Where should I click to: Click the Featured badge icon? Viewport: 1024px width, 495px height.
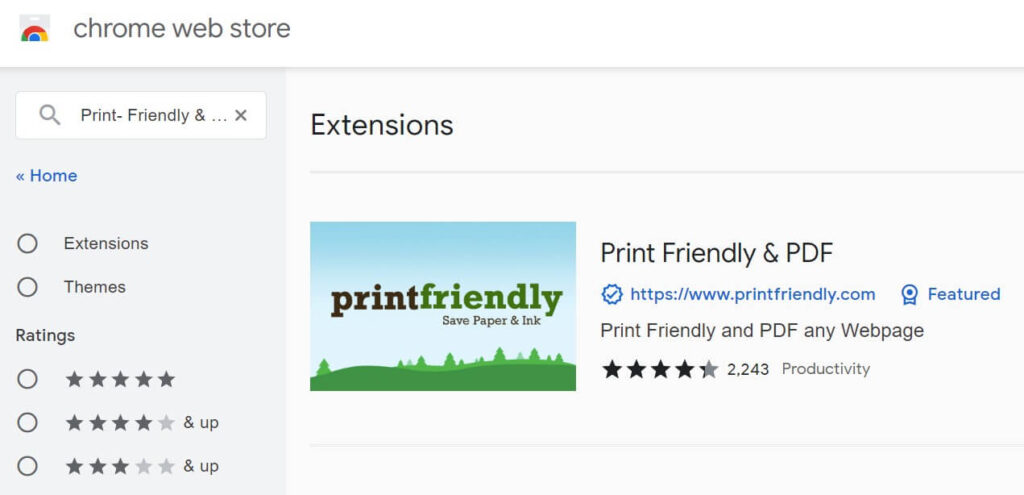(x=909, y=295)
